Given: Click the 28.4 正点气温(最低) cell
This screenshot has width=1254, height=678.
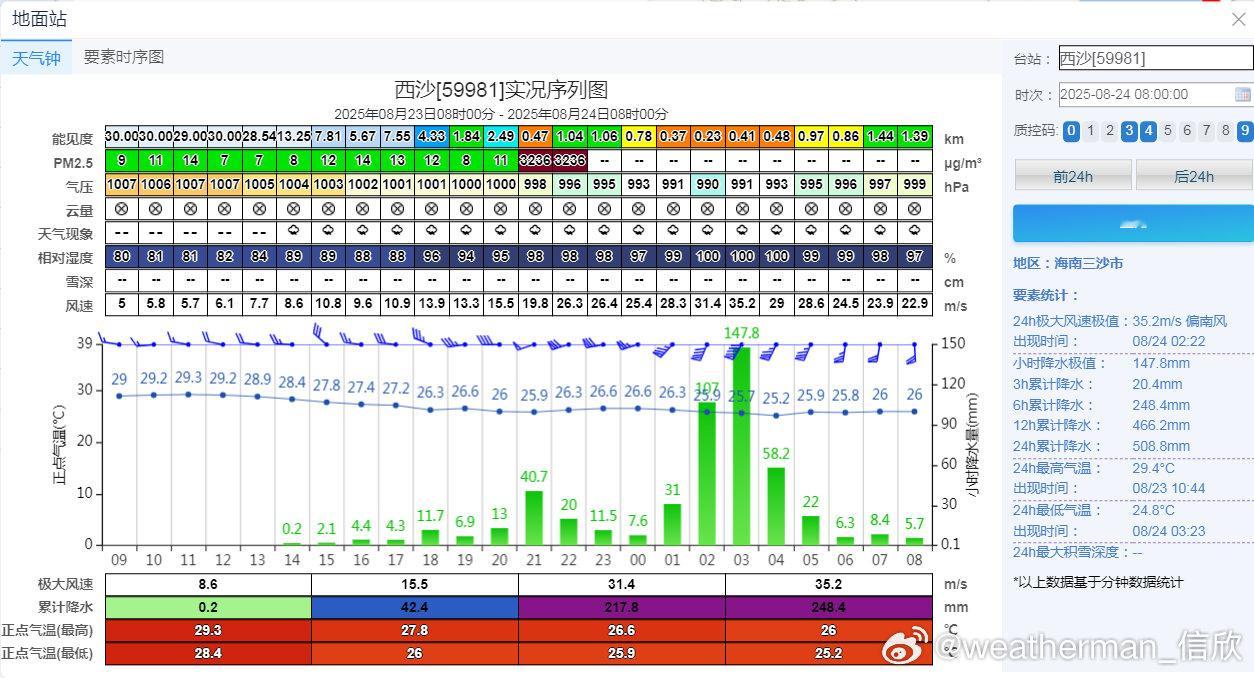Looking at the screenshot, I should click(208, 653).
